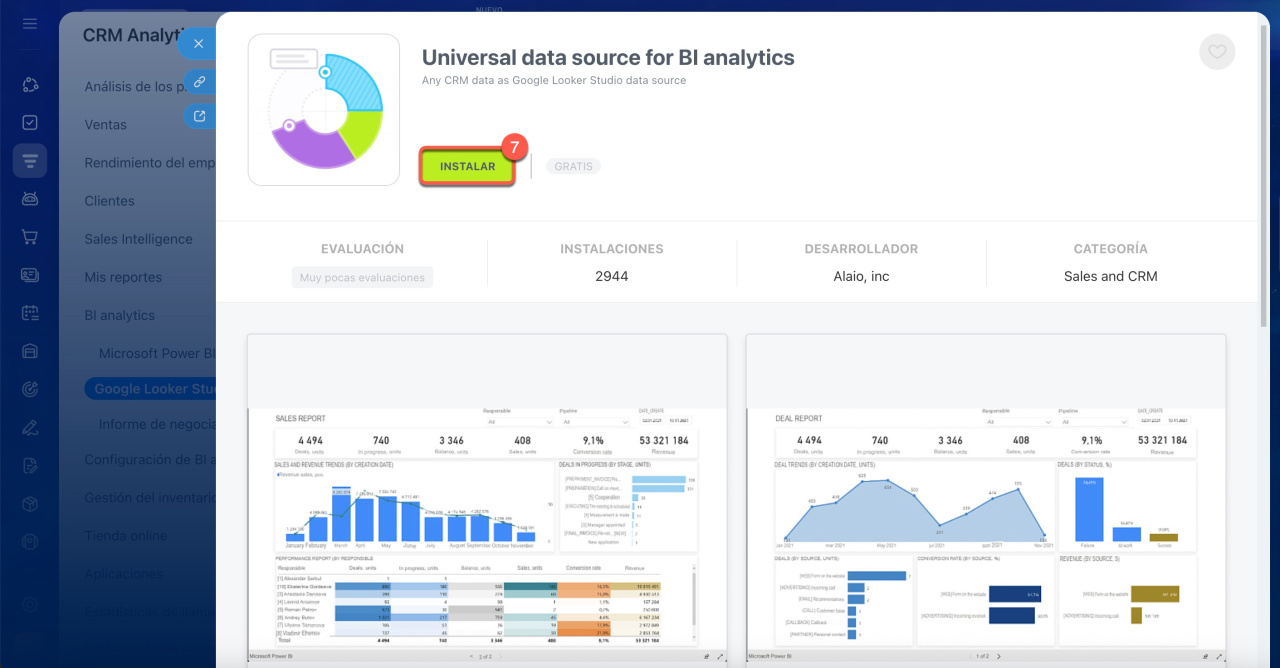Open the calendar icon in left sidebar
The width and height of the screenshot is (1280, 668).
[30, 313]
